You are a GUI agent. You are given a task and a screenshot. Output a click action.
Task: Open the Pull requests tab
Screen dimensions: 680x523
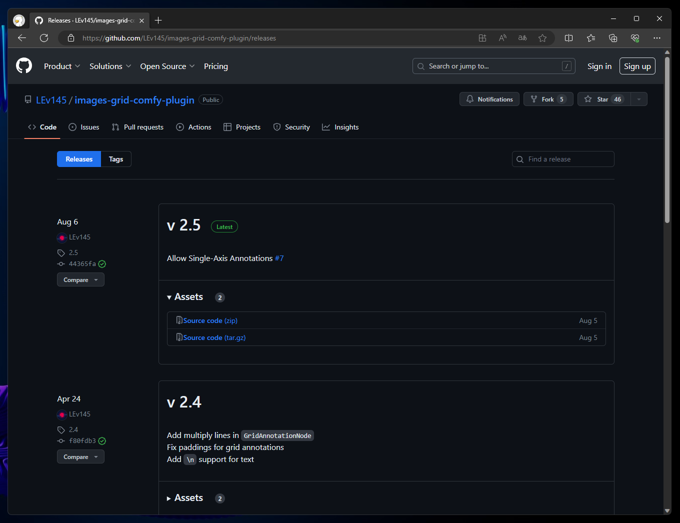(x=137, y=127)
